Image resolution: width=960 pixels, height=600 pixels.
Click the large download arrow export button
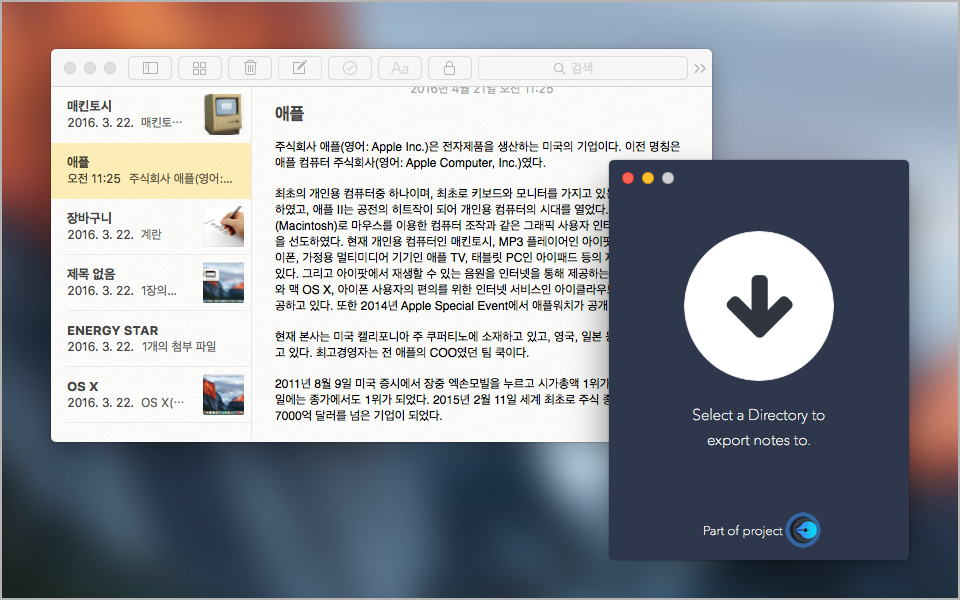pos(759,306)
